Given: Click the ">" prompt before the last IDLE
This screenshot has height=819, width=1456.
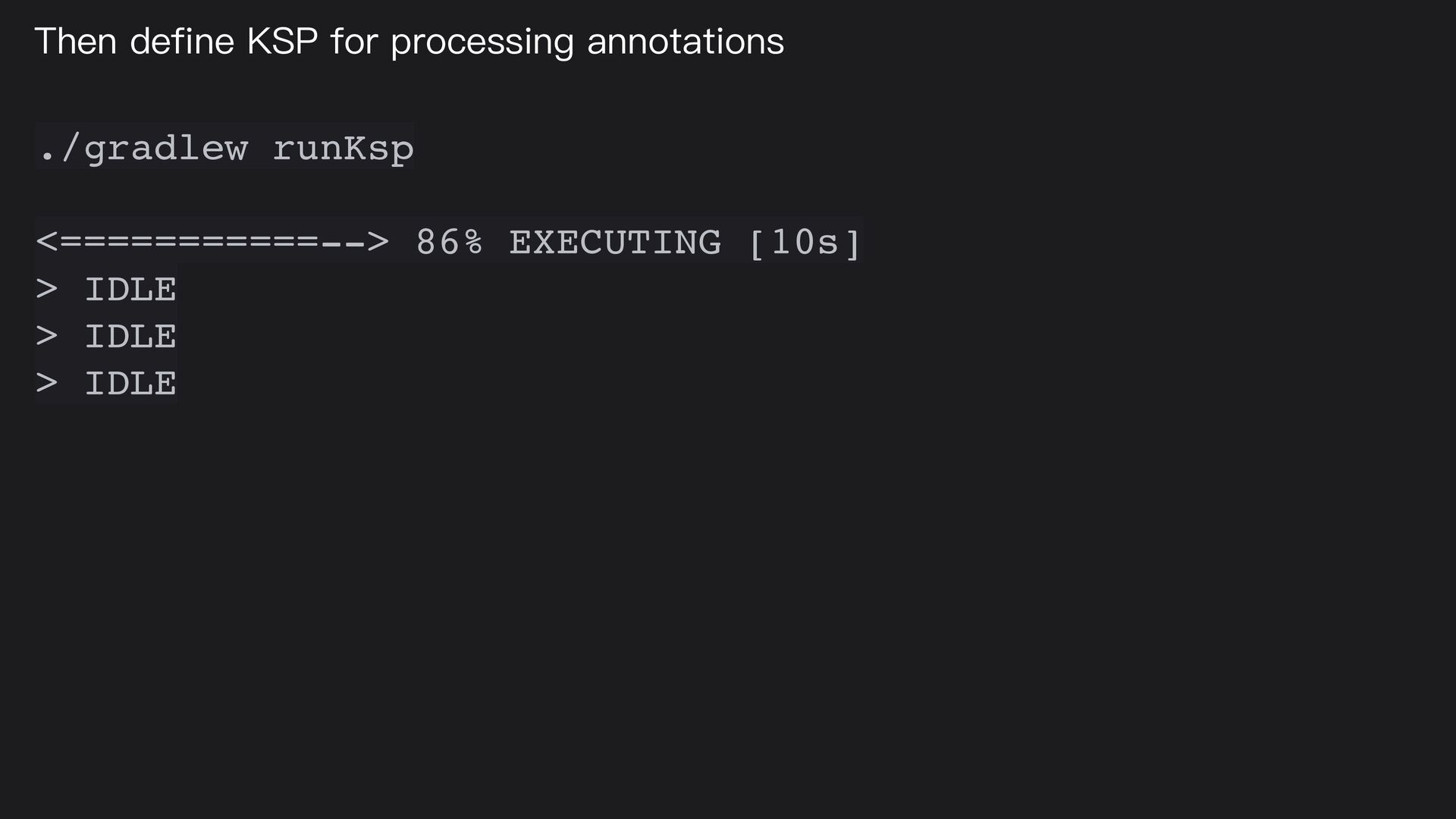Looking at the screenshot, I should tap(47, 383).
